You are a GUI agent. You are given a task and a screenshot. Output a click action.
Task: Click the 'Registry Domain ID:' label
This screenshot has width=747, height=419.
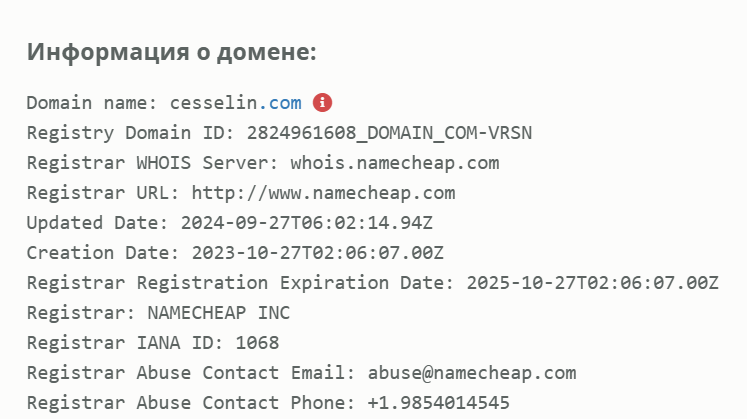click(131, 133)
